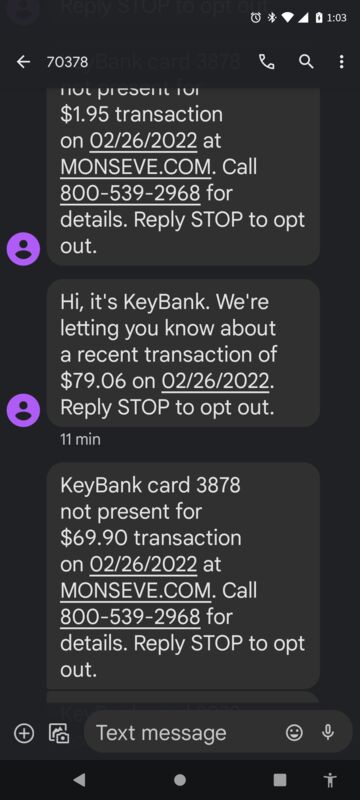Screen dimensions: 360x800
Task: Tap the date link in the $79.06 message
Action: tap(215, 381)
